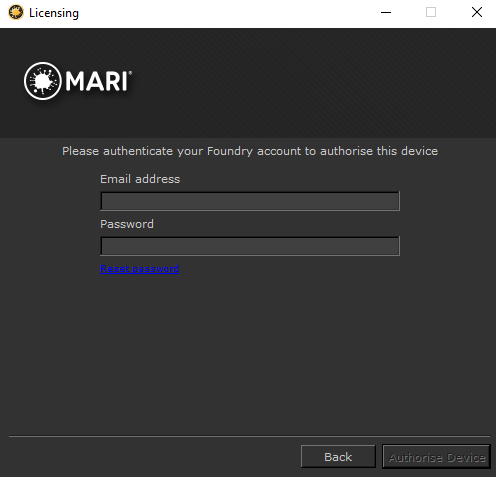Focus the Password input field
The height and width of the screenshot is (477, 496).
(x=250, y=246)
